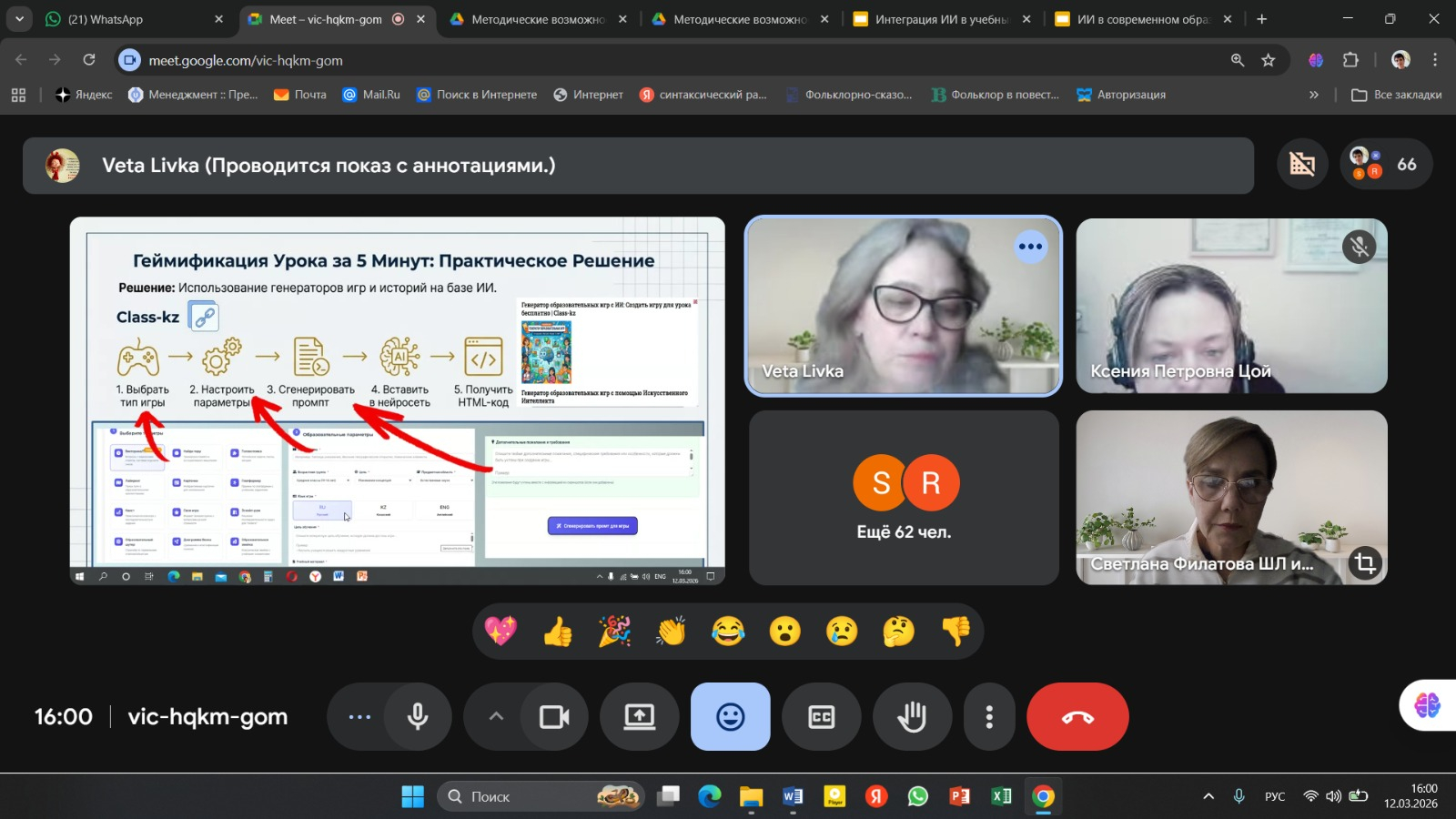1456x819 pixels.
Task: Toggle the camera on or off
Action: click(553, 717)
